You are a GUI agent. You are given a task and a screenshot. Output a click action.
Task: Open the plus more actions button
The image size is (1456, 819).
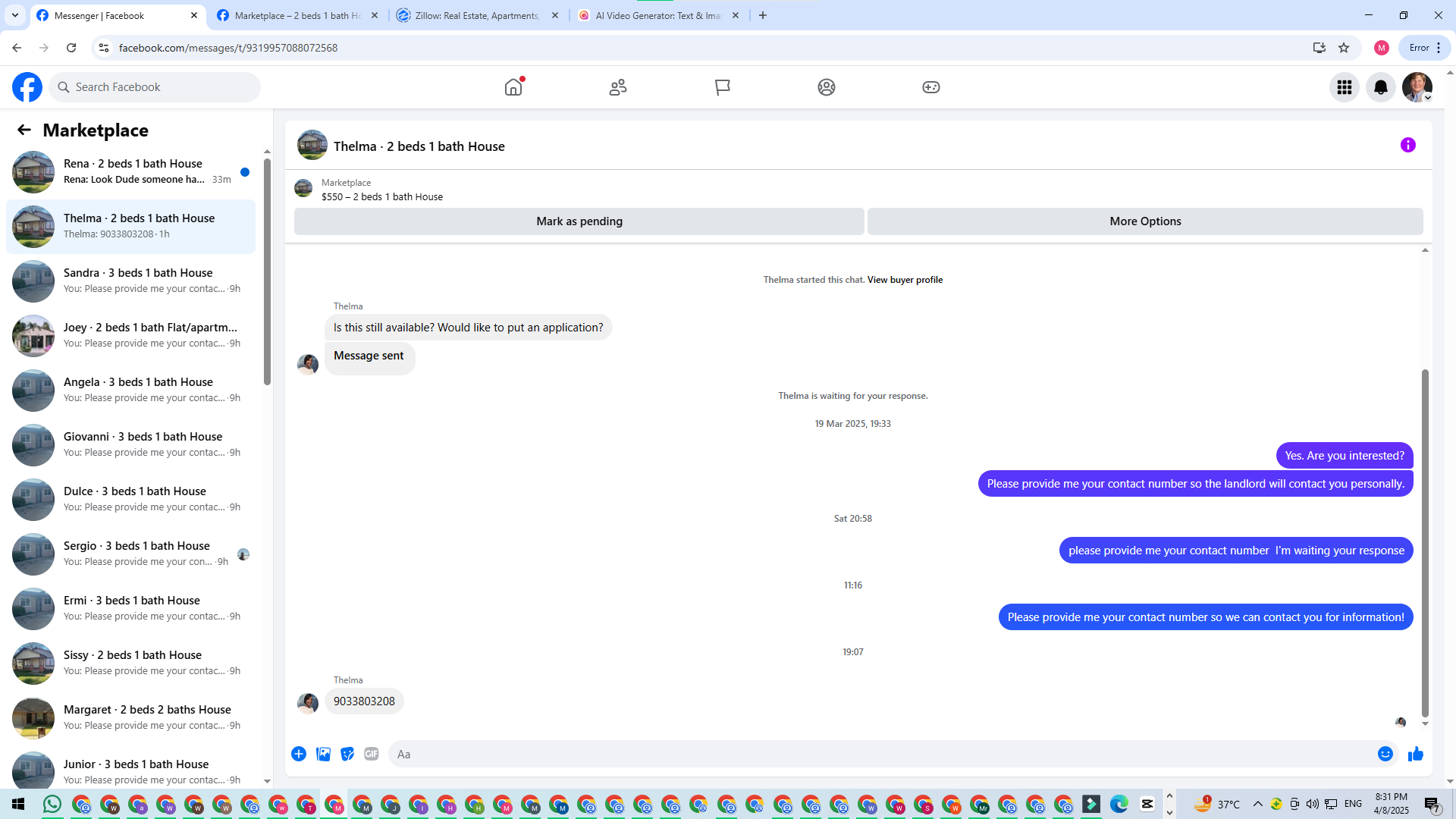(299, 754)
